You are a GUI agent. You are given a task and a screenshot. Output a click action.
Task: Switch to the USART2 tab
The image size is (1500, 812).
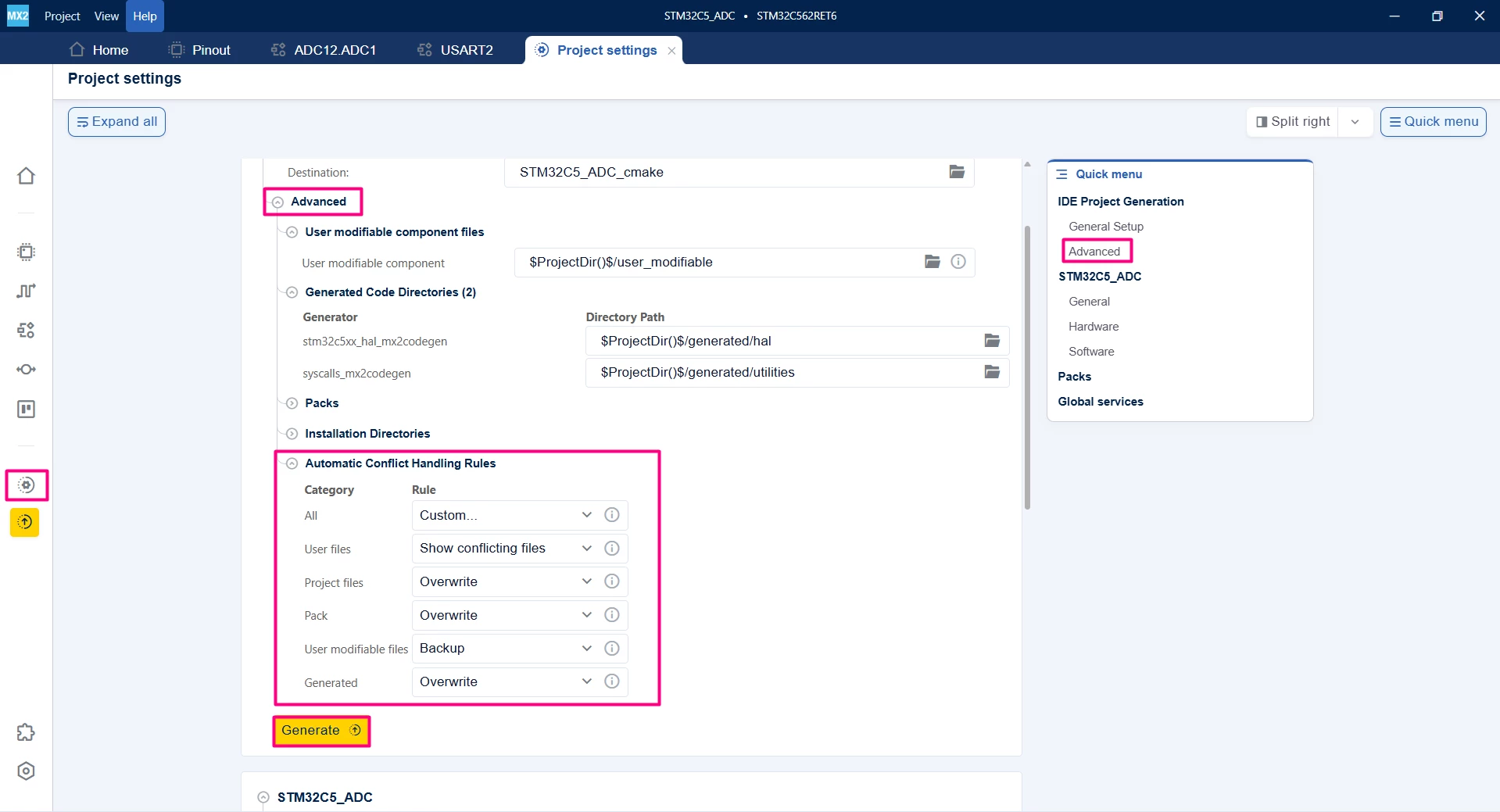point(455,50)
